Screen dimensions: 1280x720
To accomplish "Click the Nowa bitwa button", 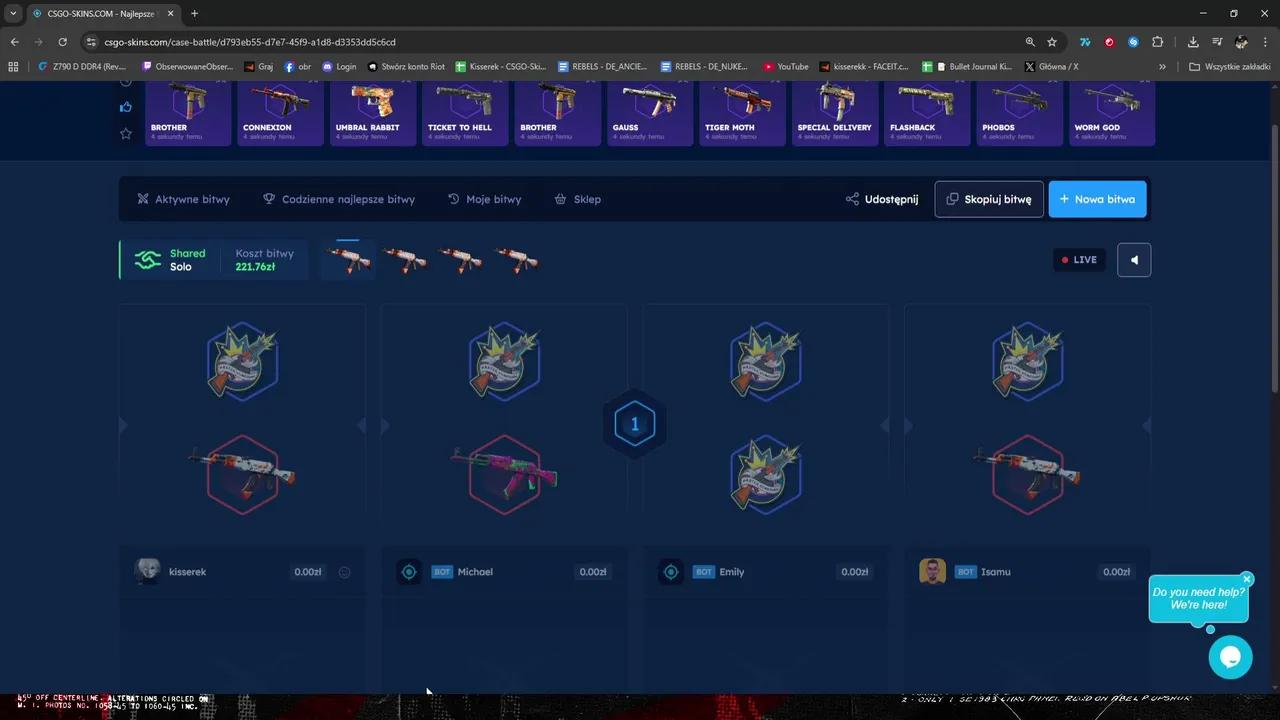I will pos(1097,199).
